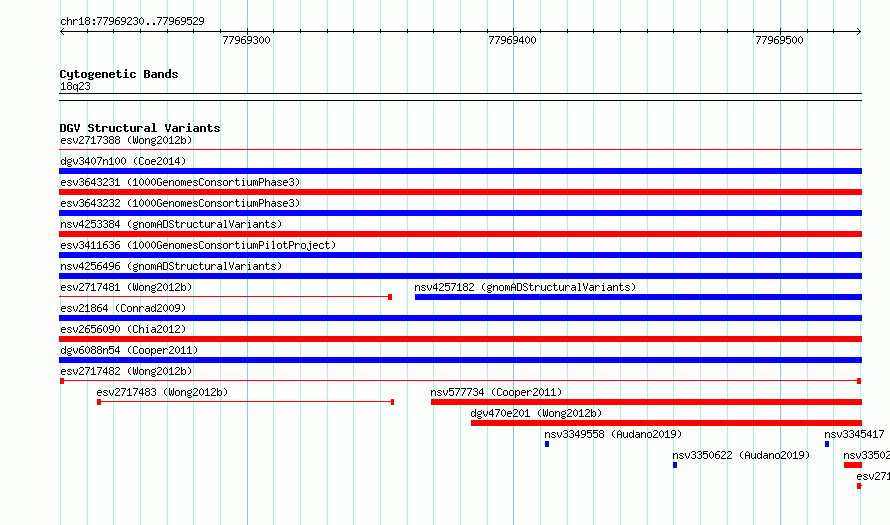Click the chr18:77969230..77969529 coordinate text
890x525 pixels.
pos(132,21)
